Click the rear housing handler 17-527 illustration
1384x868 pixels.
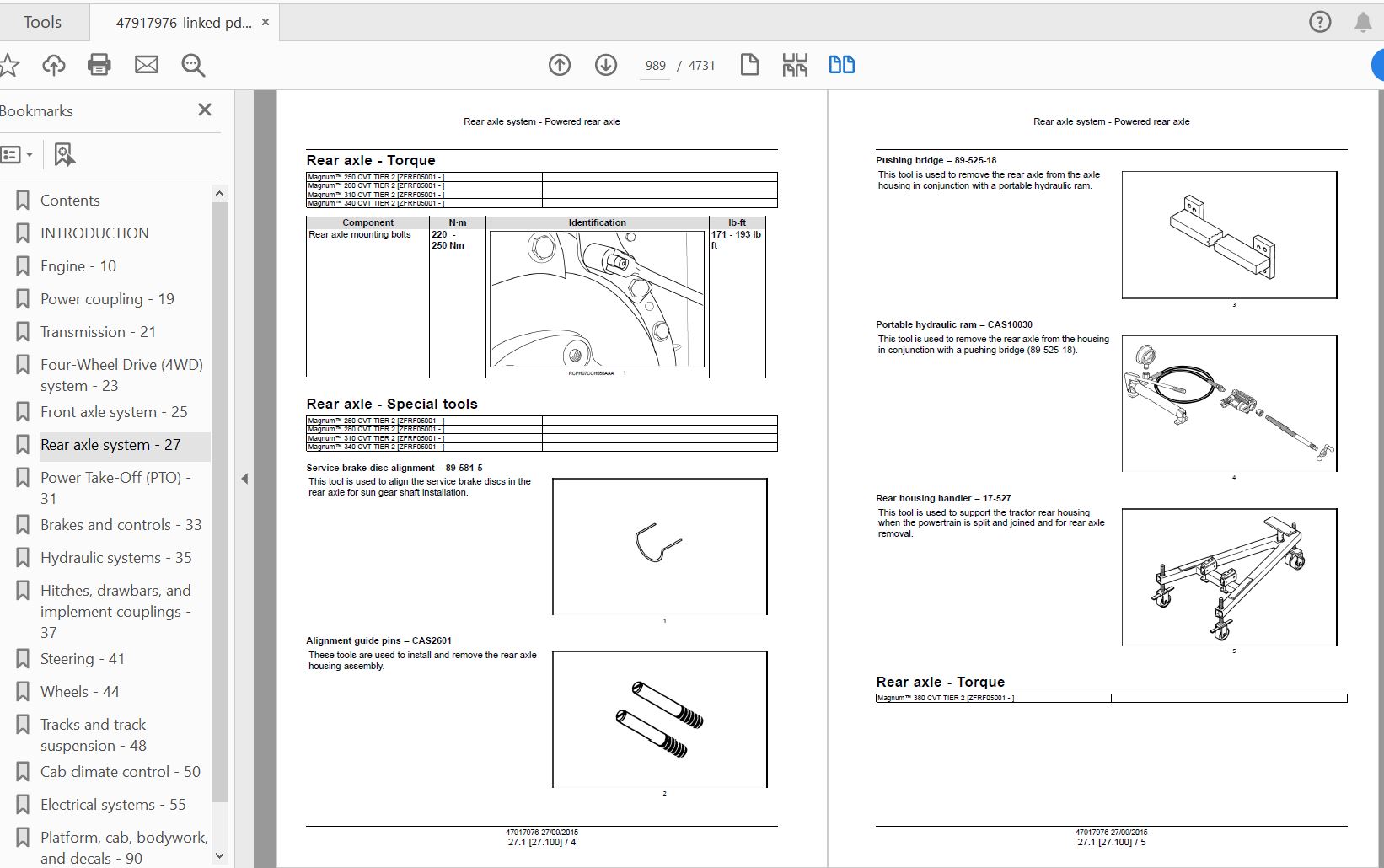pos(1230,576)
